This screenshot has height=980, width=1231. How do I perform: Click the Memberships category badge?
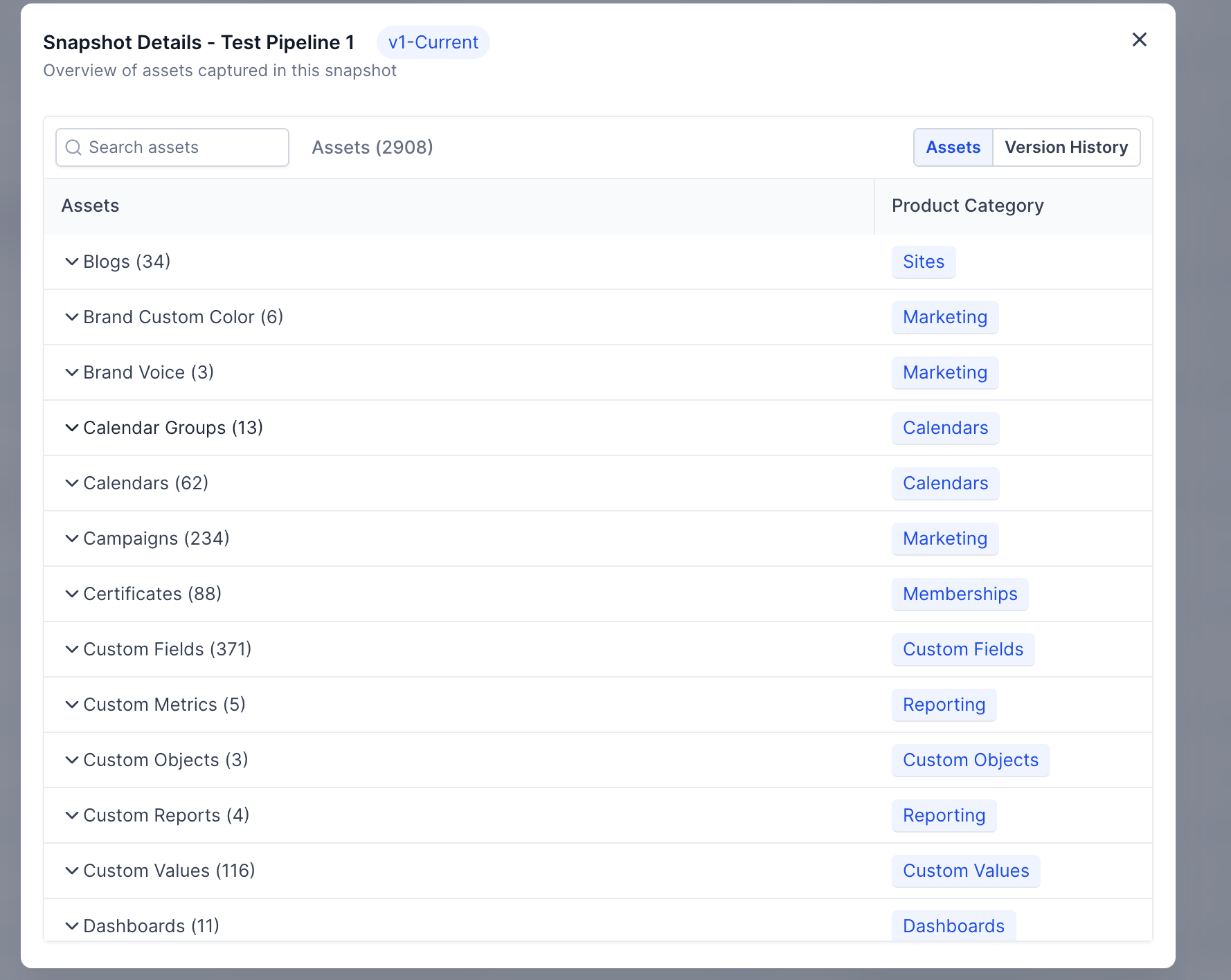point(960,594)
